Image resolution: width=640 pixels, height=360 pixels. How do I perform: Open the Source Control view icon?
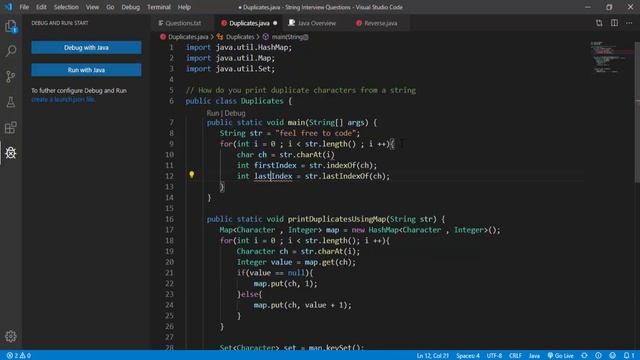point(11,76)
